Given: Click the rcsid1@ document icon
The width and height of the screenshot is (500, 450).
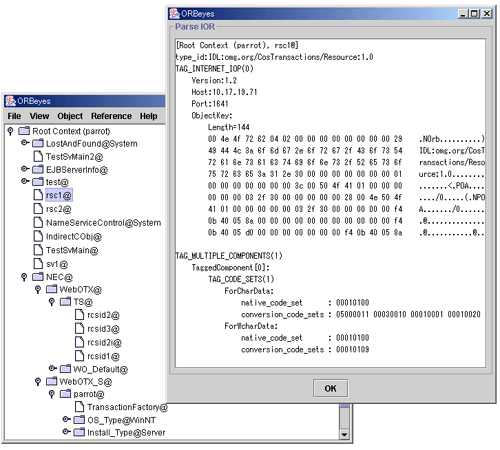Looking at the screenshot, I should pos(79,356).
